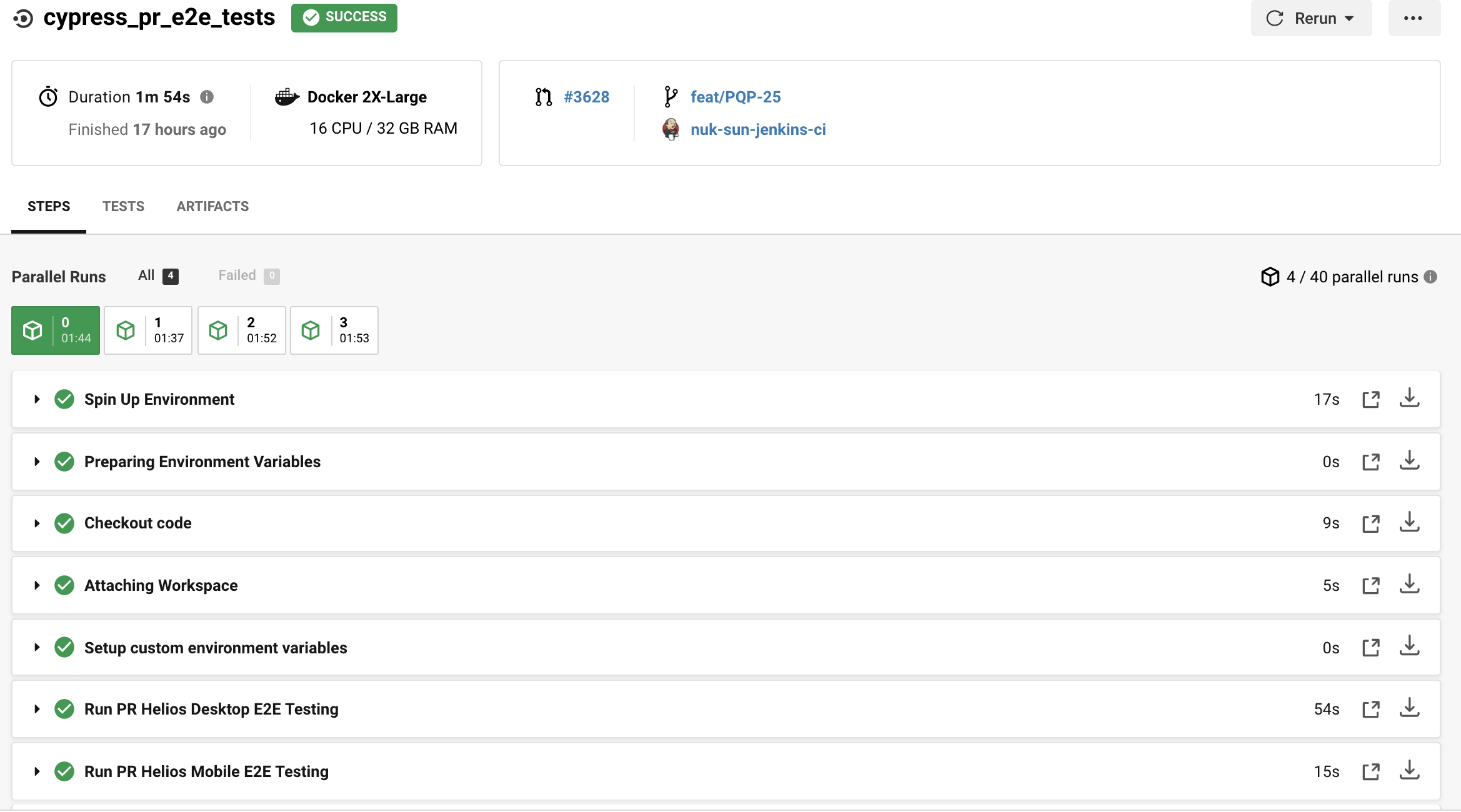The image size is (1461, 812).
Task: Select parallel run 1 with time 01:37
Action: coord(149,330)
